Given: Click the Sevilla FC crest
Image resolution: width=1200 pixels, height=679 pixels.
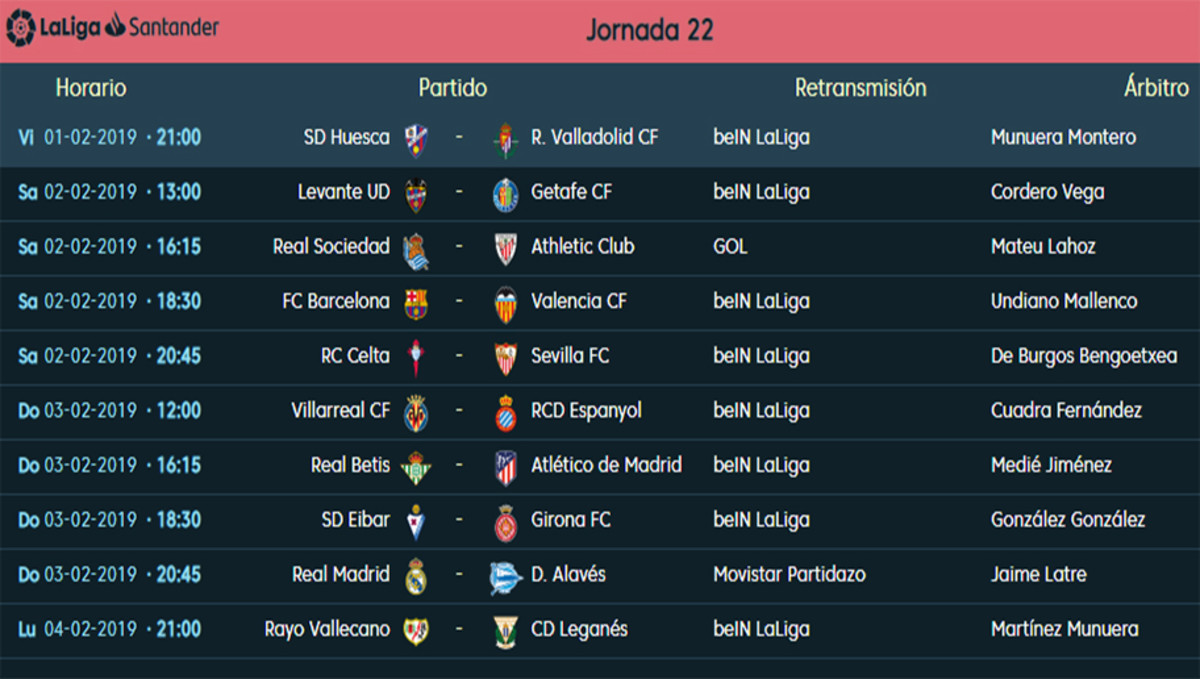Looking at the screenshot, I should pos(506,358).
